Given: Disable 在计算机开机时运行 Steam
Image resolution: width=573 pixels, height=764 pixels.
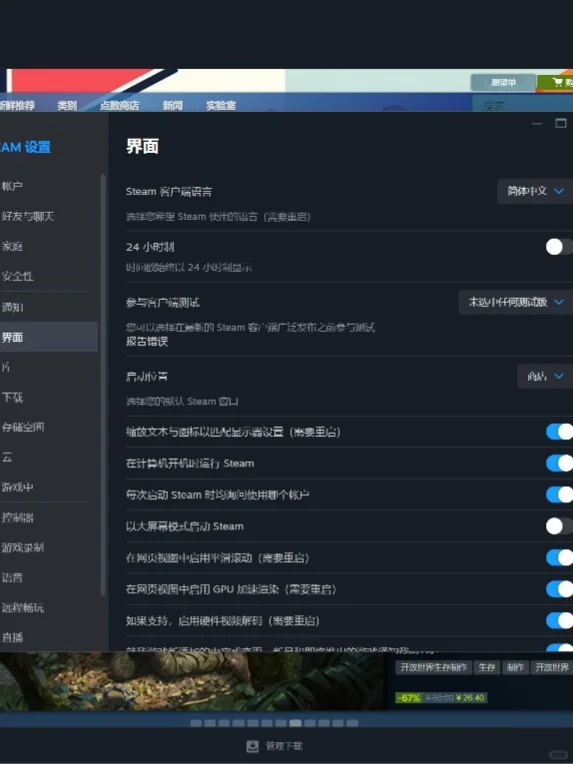Looking at the screenshot, I should 559,463.
